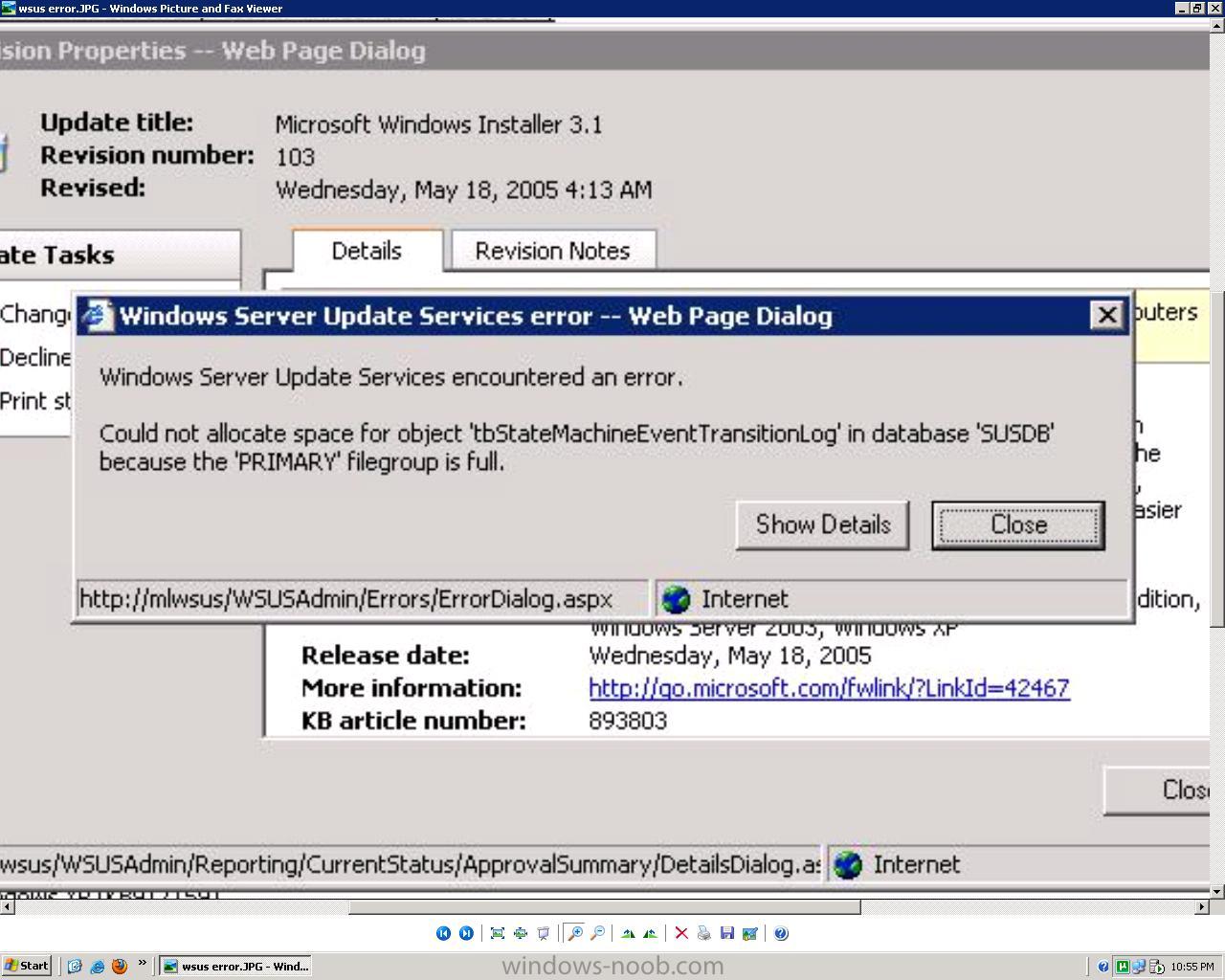The width and height of the screenshot is (1225, 980).
Task: Click the up arrow on vertical scrollbar
Action: pos(1217,26)
